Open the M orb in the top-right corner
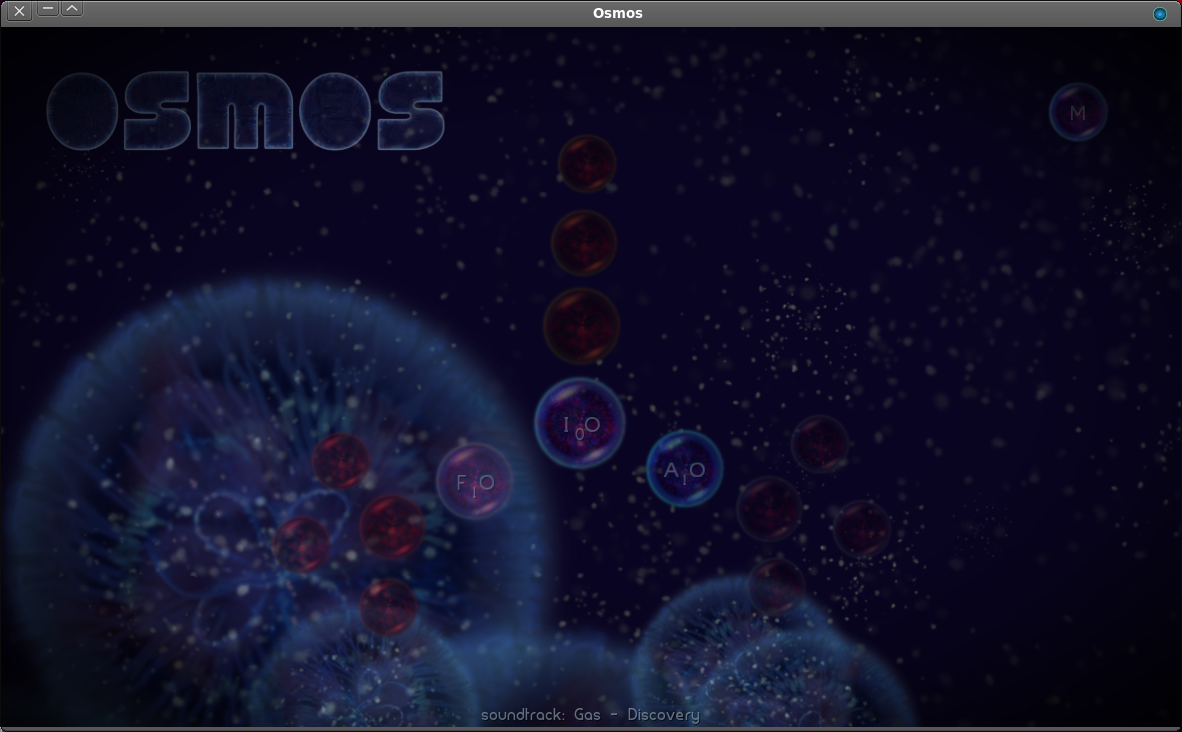 pyautogui.click(x=1078, y=112)
